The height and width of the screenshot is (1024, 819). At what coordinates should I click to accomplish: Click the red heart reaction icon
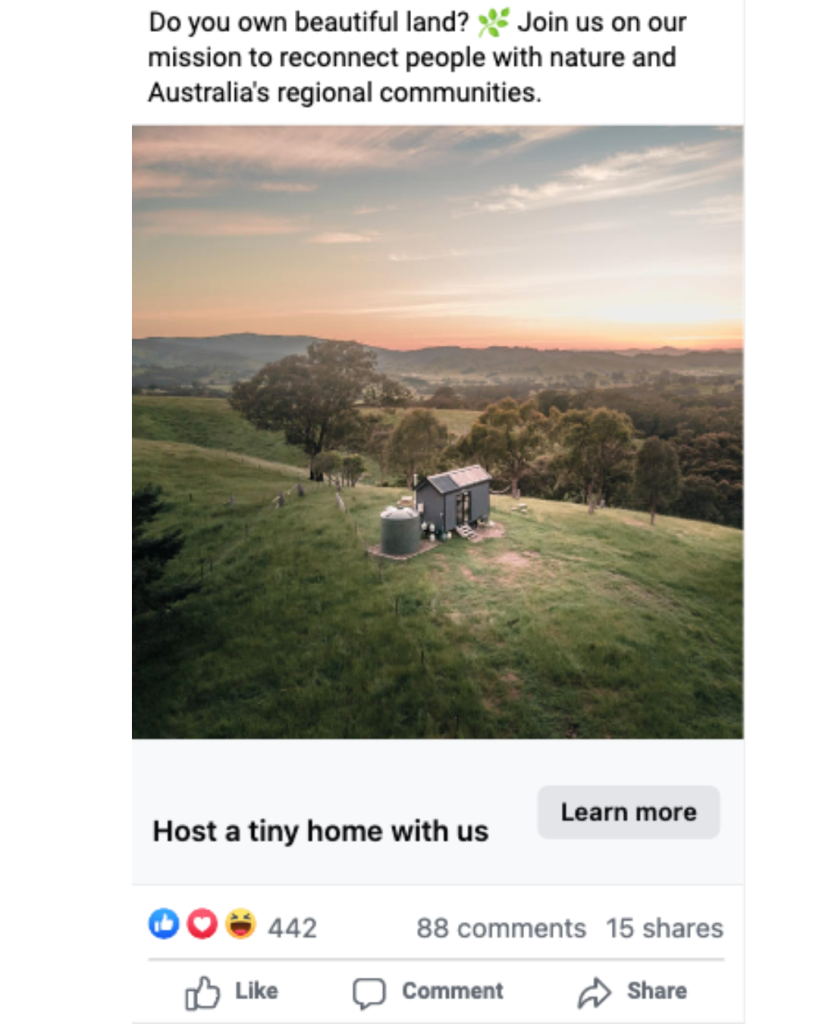[x=202, y=924]
